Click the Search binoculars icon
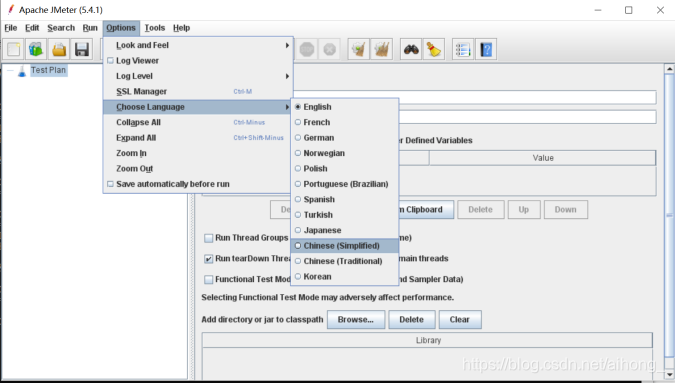This screenshot has width=675, height=383. click(411, 49)
